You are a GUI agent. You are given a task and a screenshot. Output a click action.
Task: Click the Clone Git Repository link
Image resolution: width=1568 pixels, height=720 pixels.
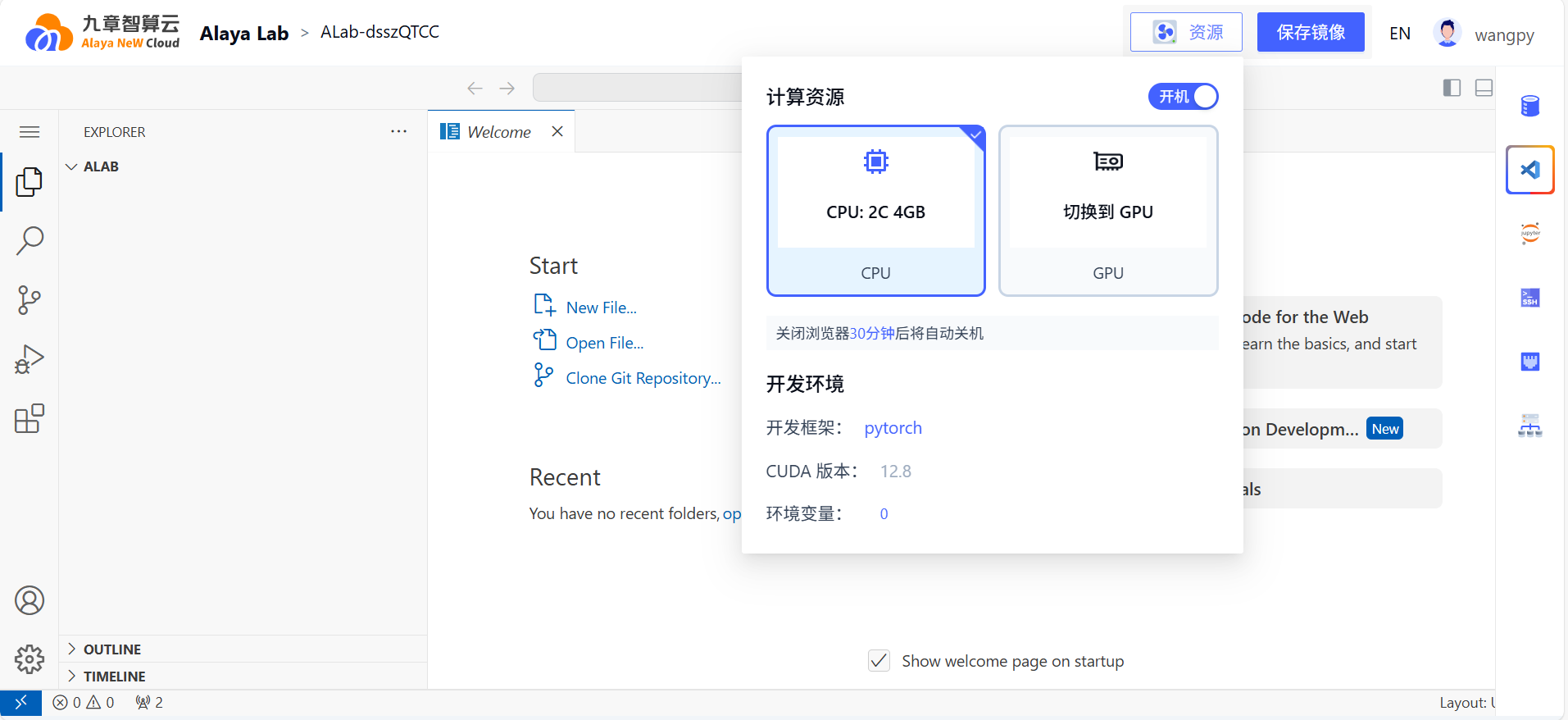click(643, 378)
